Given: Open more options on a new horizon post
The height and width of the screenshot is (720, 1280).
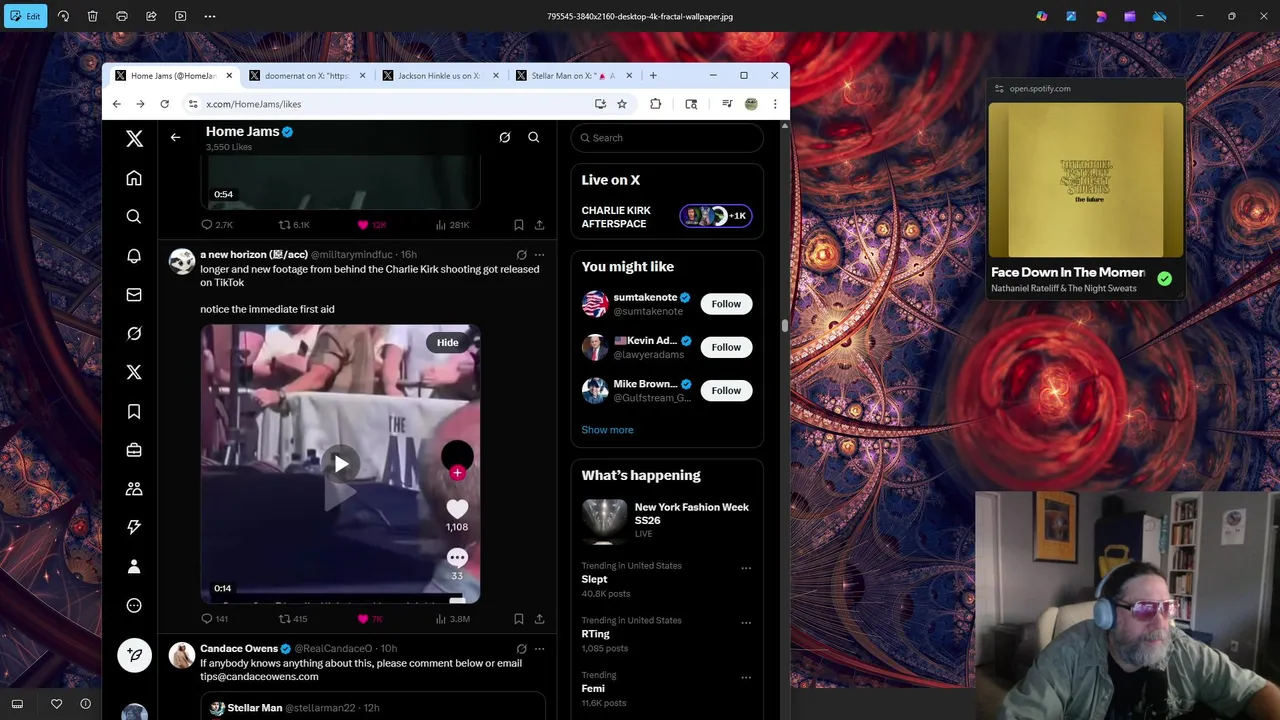Looking at the screenshot, I should (x=539, y=255).
